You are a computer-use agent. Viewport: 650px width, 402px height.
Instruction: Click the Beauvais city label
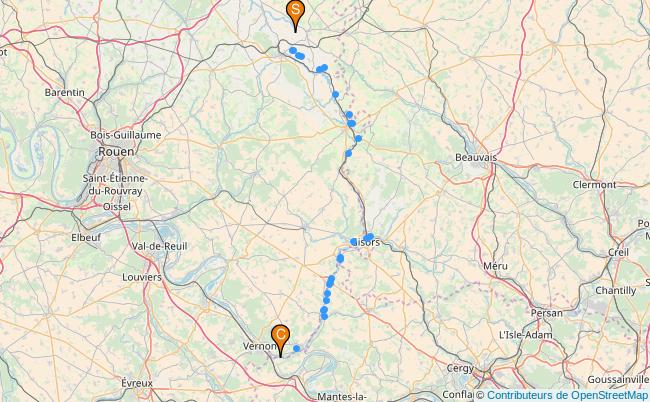coord(476,157)
